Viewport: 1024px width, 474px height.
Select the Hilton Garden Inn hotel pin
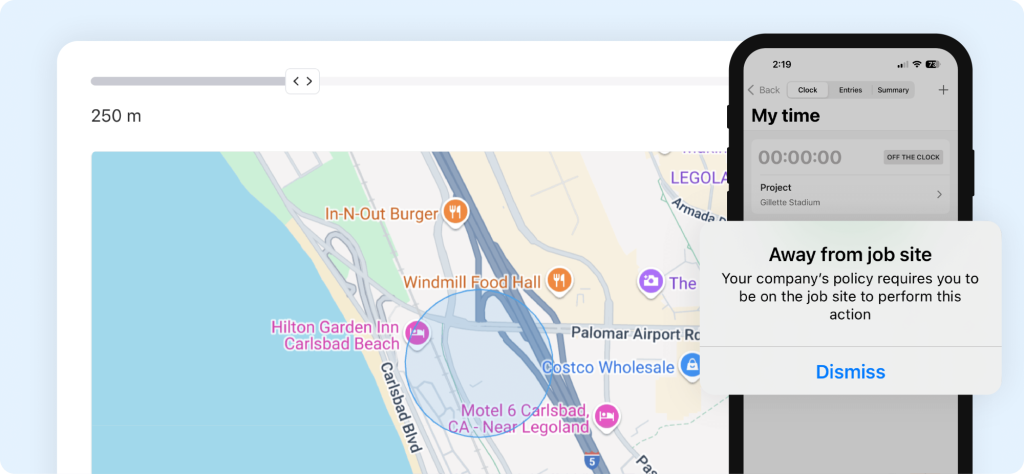[x=418, y=333]
